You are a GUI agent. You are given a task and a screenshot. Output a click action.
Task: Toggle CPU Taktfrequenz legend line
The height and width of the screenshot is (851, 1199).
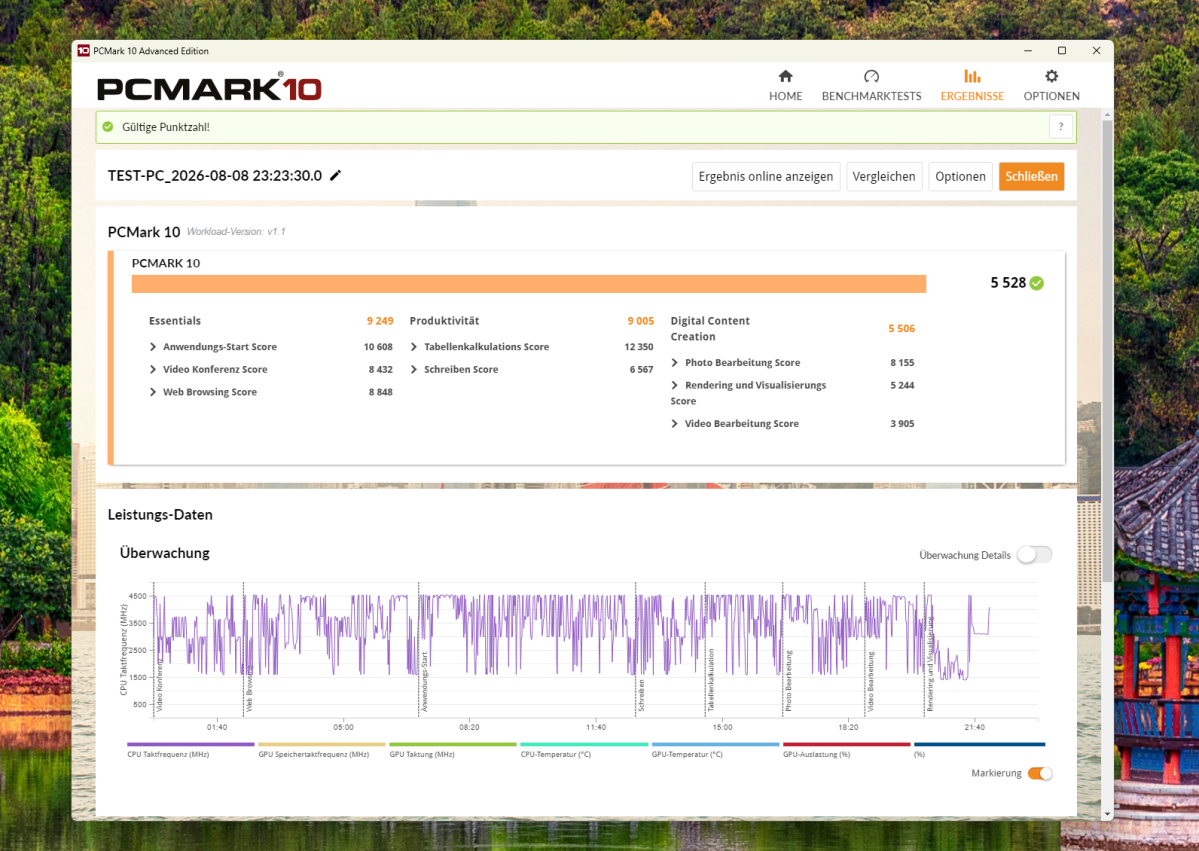(x=190, y=744)
